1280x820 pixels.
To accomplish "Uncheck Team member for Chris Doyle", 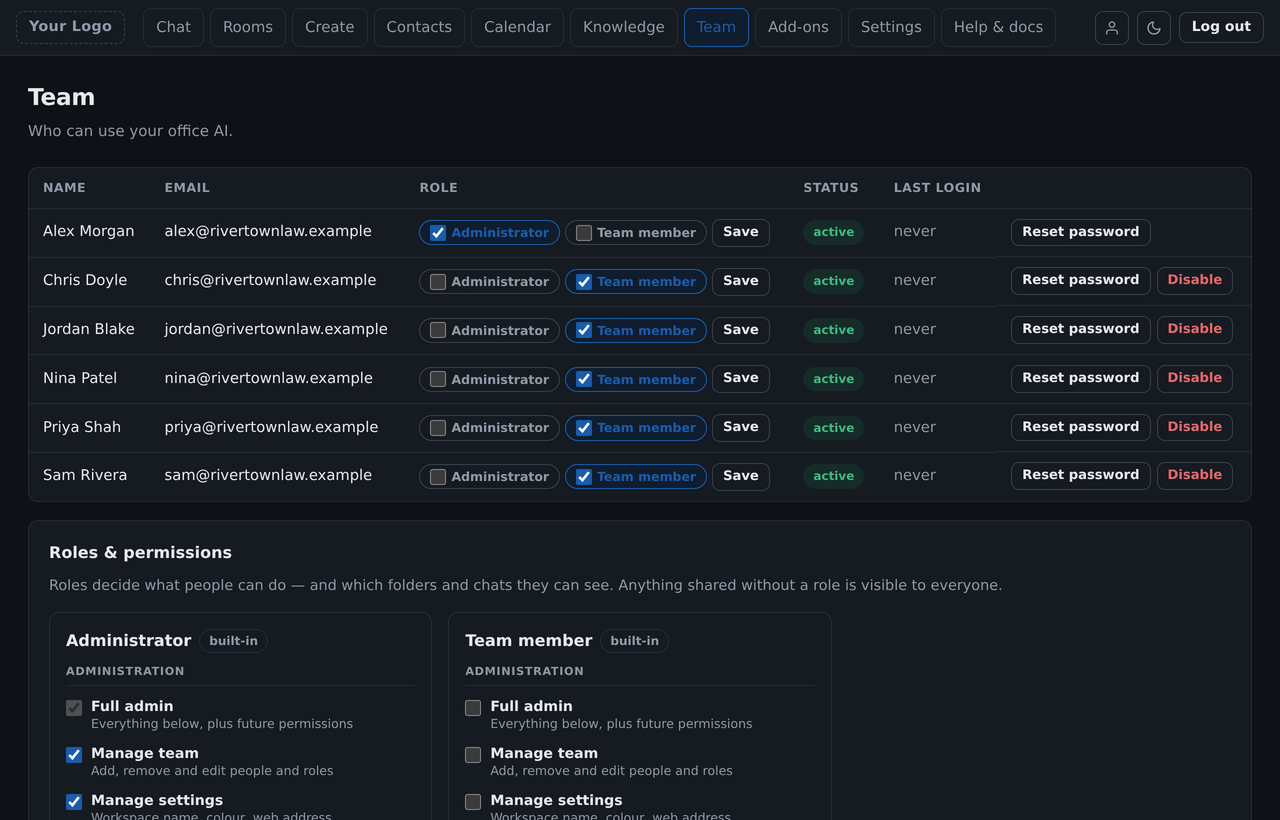I will tap(584, 282).
